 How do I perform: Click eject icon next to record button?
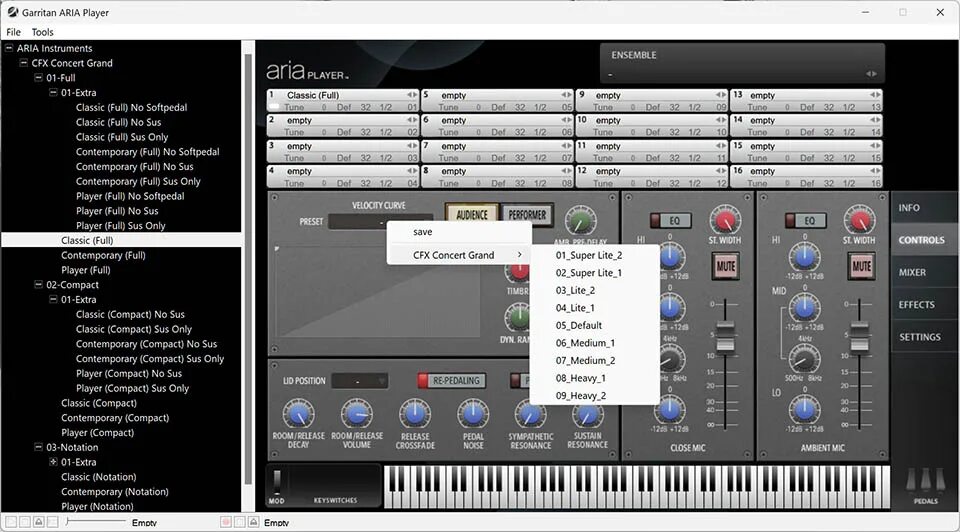point(253,522)
